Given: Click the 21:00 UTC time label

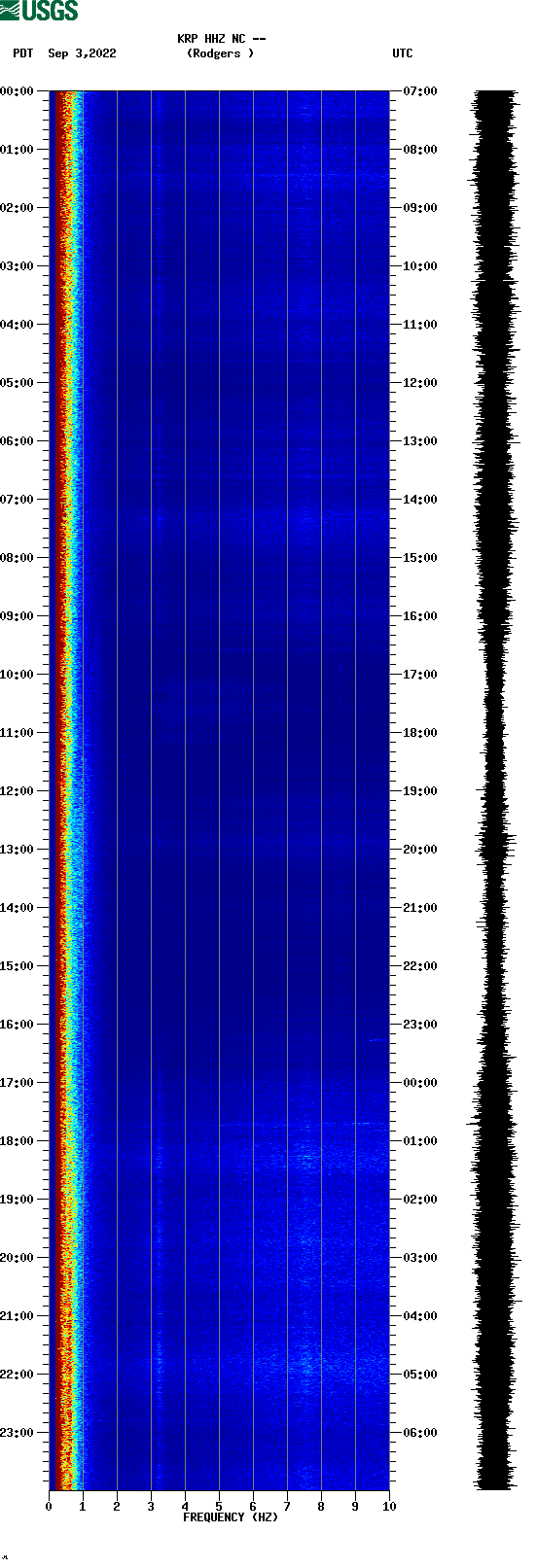Looking at the screenshot, I should (420, 908).
